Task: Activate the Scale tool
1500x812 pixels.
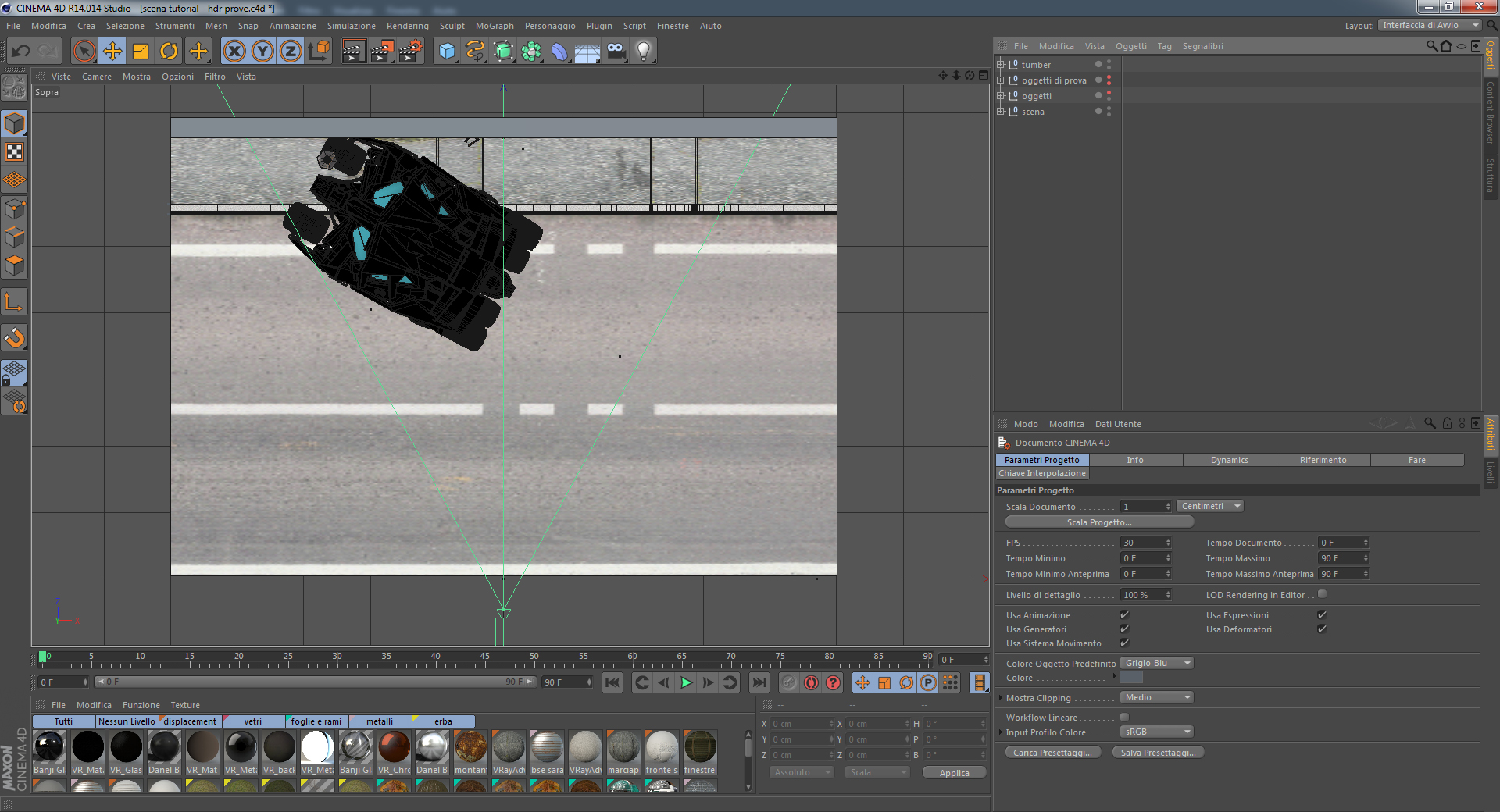Action: pyautogui.click(x=141, y=52)
